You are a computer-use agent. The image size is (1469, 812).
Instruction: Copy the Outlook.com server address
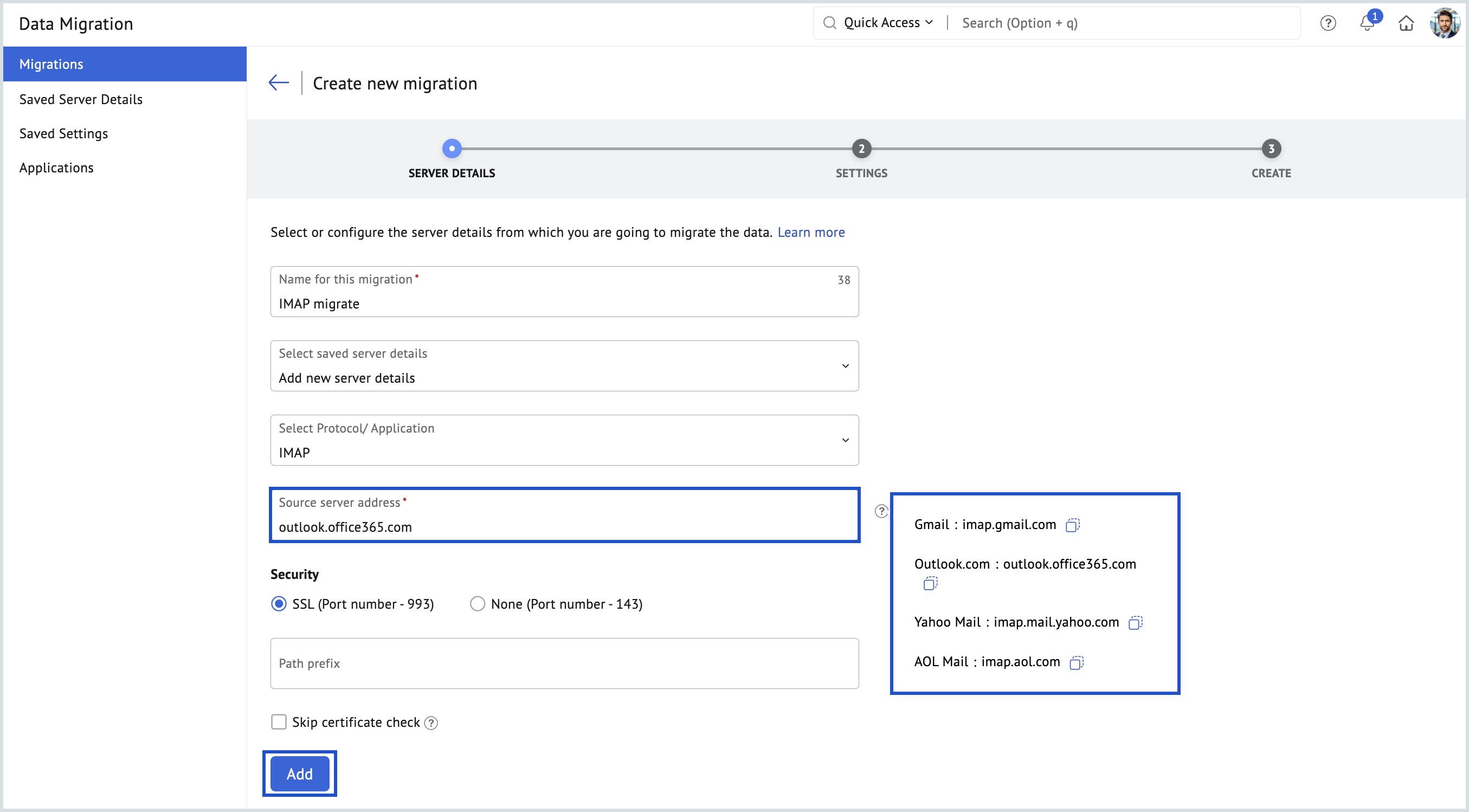tap(930, 584)
